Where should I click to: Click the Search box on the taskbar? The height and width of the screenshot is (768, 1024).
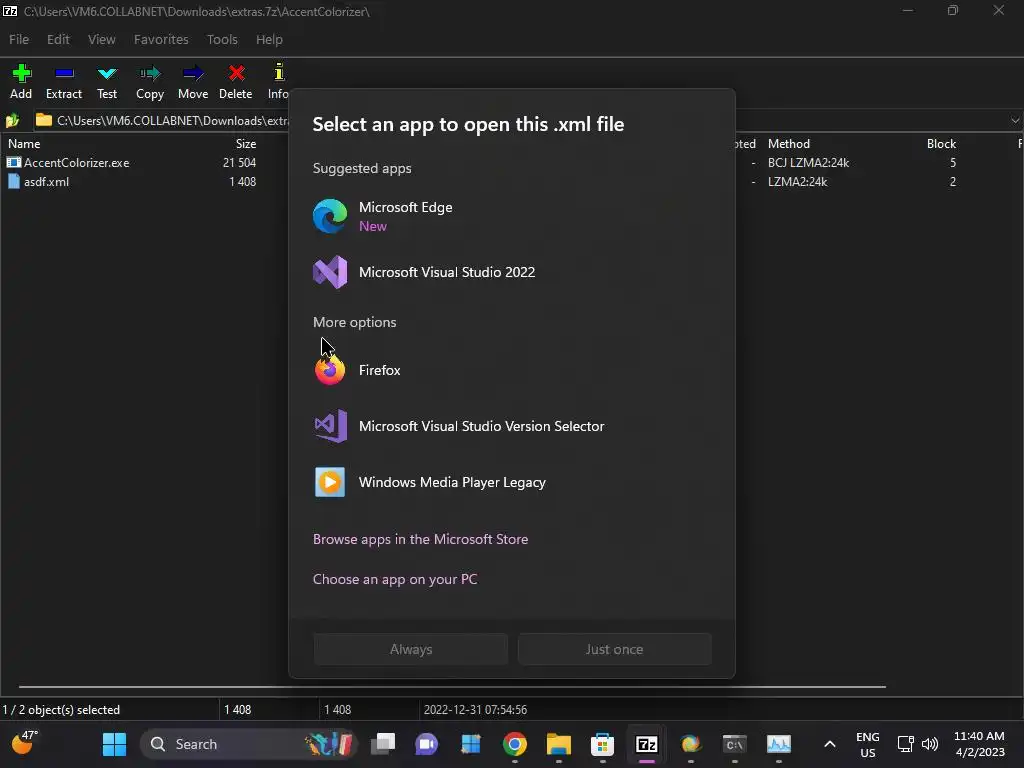pos(248,744)
